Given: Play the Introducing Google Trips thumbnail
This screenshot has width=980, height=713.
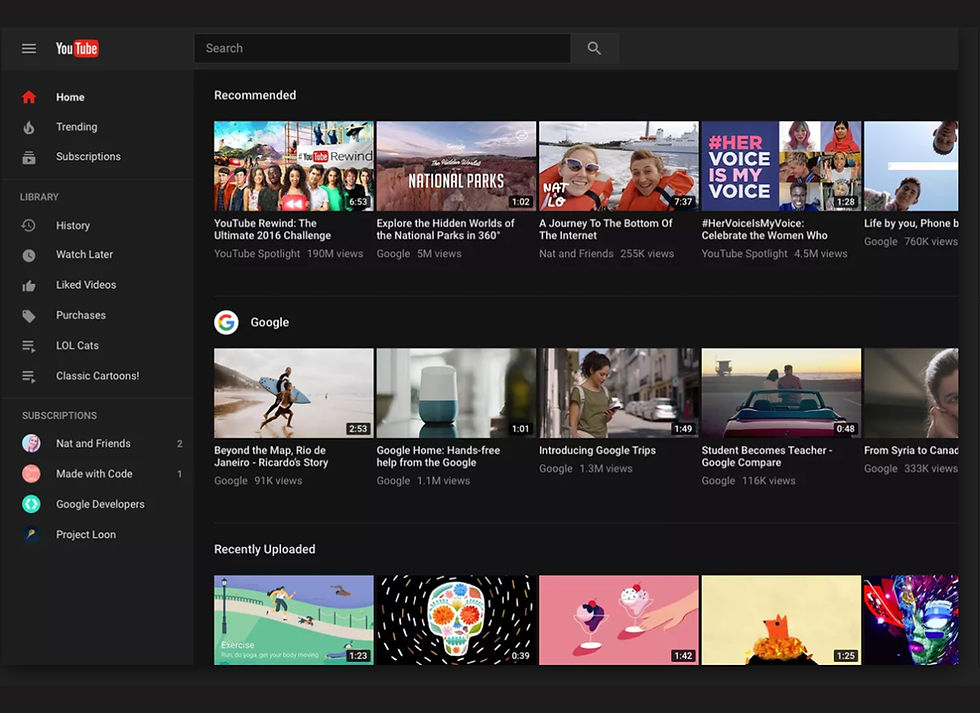Looking at the screenshot, I should click(619, 393).
